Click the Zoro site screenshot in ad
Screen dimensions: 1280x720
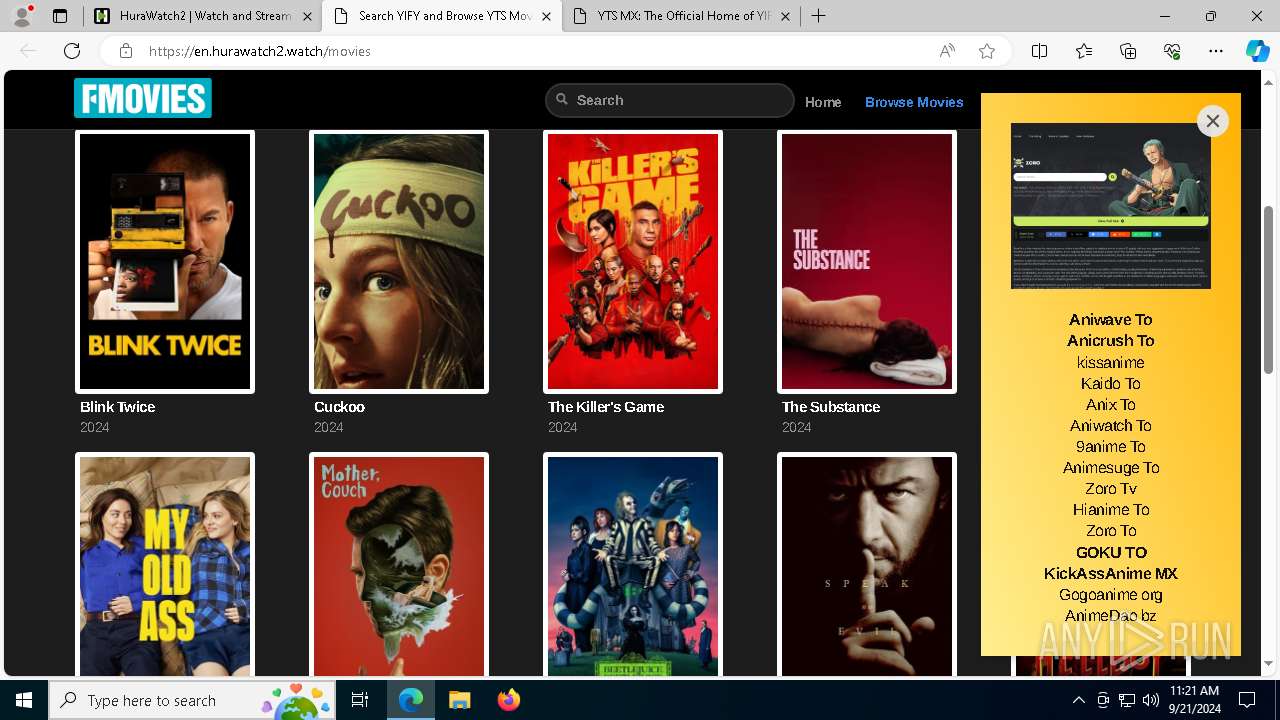click(1110, 206)
